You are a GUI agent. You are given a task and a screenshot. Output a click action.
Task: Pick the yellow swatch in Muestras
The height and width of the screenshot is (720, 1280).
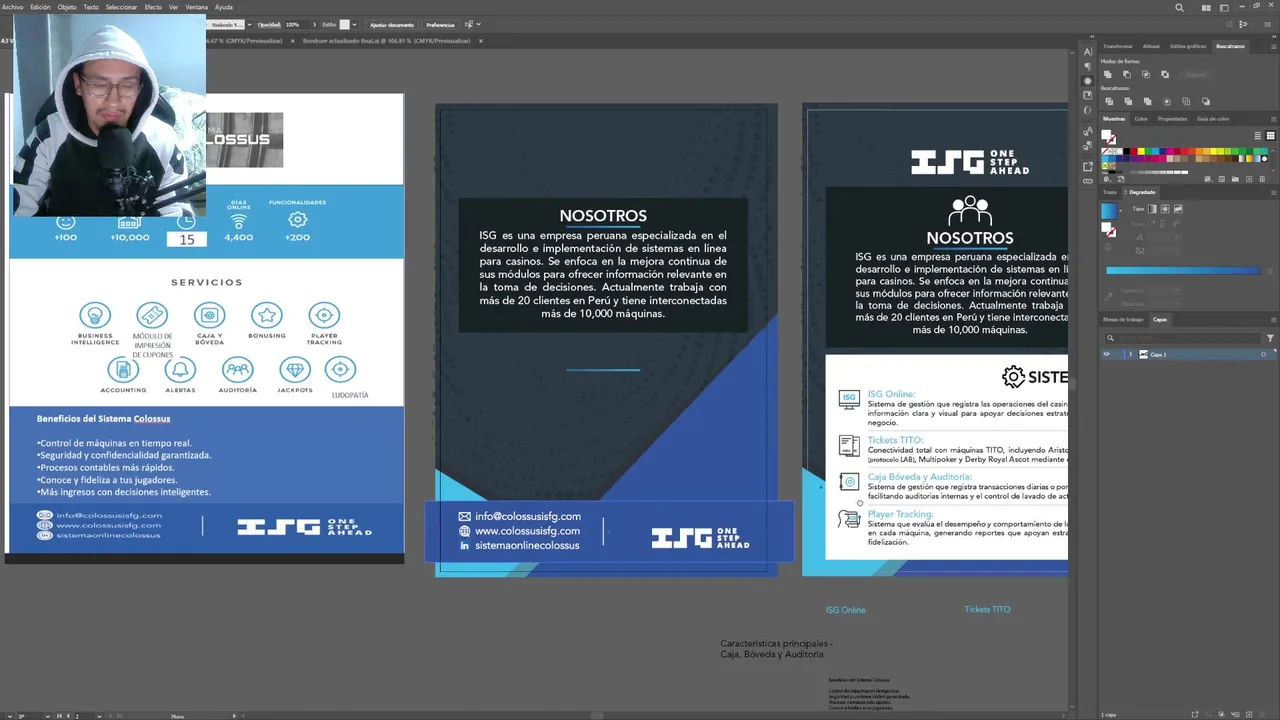[x=1141, y=151]
